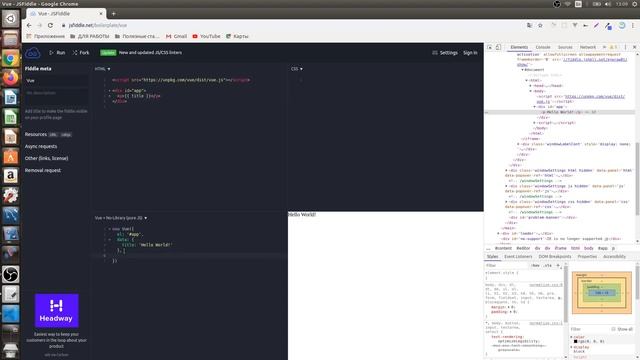The width and height of the screenshot is (640, 360).
Task: Toggle DevTools device toolbar
Action: pos(498,47)
